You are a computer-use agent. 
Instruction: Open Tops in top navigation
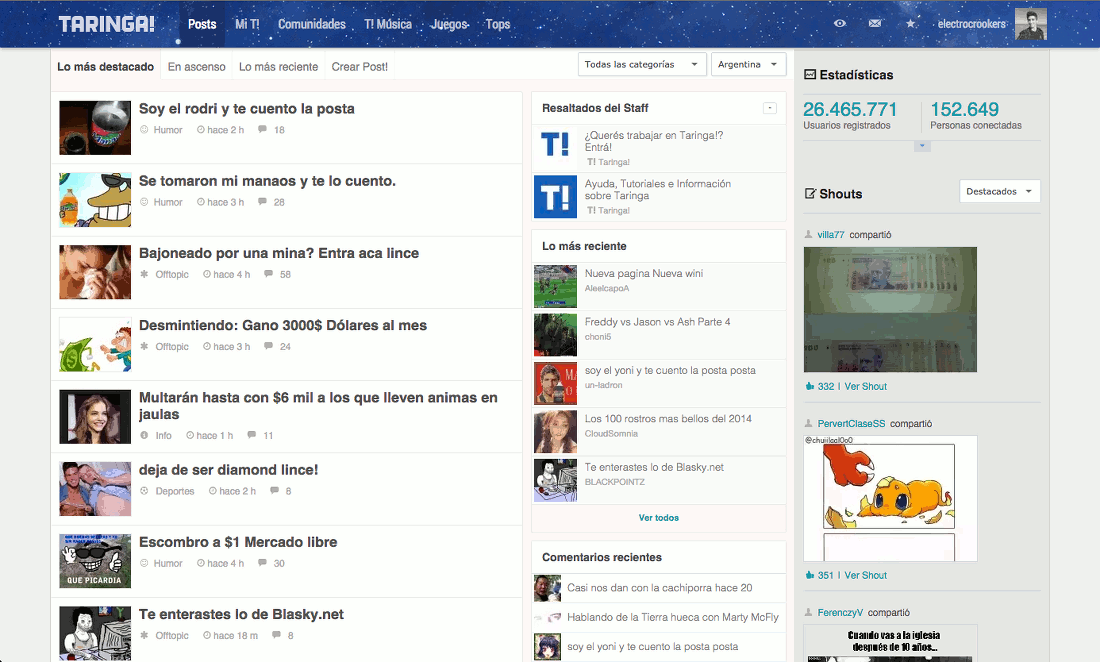pos(497,24)
